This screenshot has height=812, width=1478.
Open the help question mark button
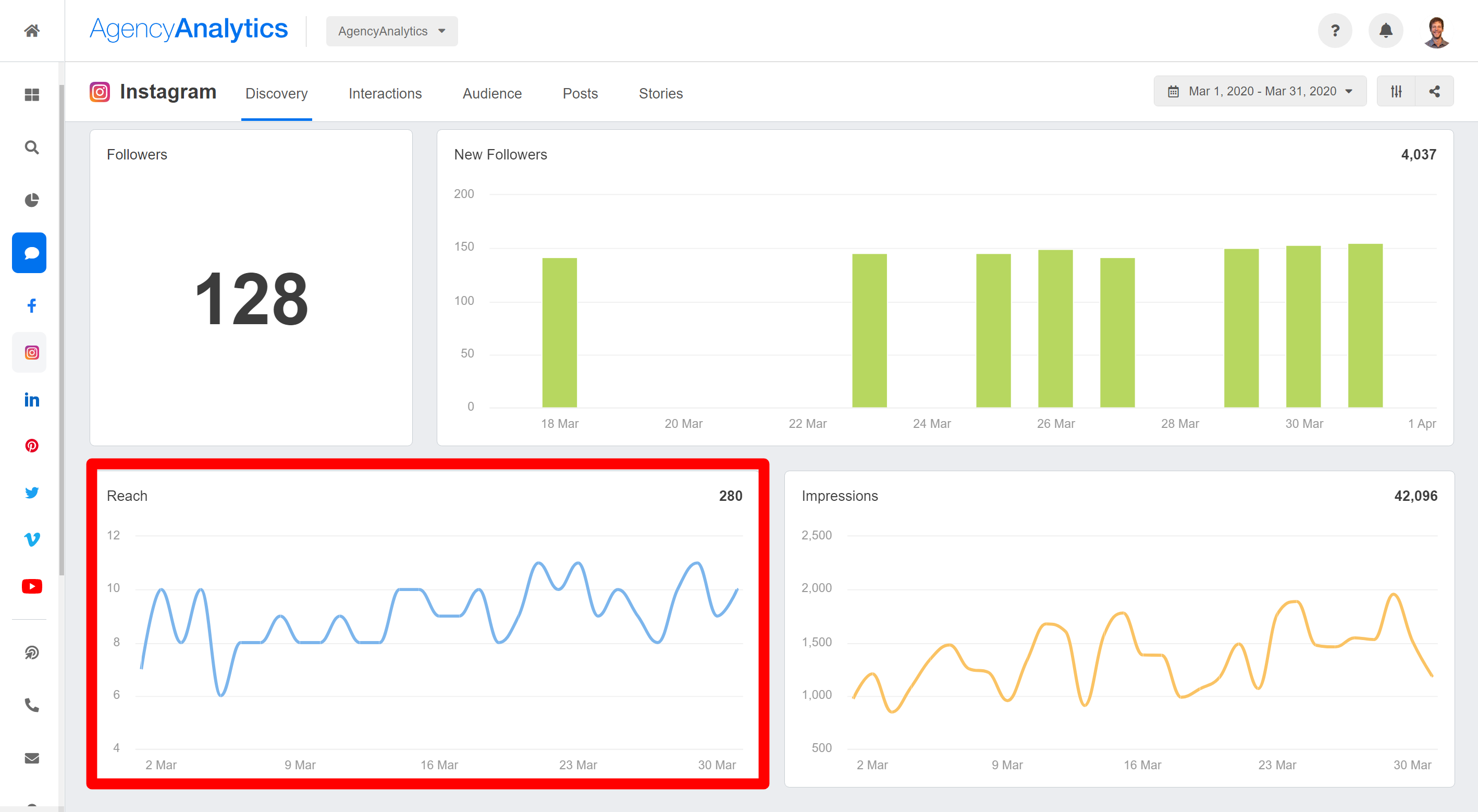pos(1335,31)
